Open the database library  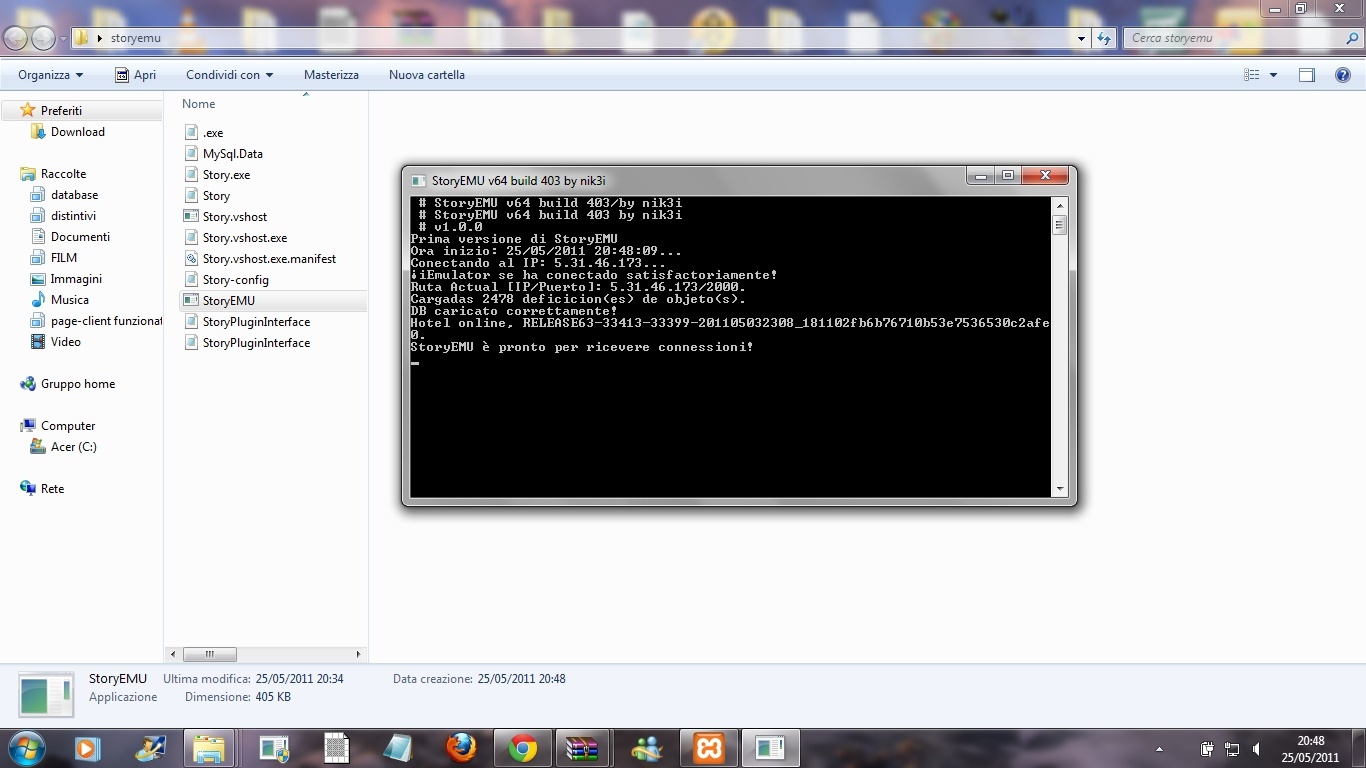(x=74, y=195)
